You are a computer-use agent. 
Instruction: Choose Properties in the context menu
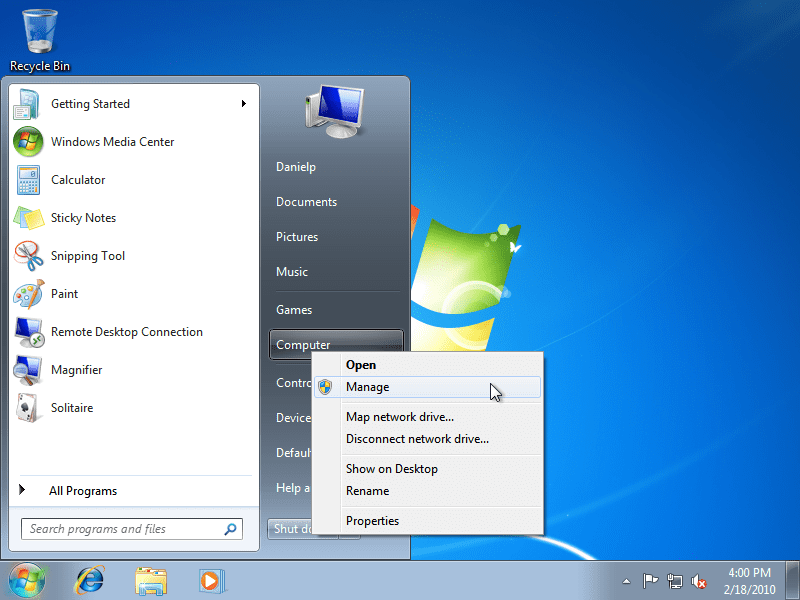[x=372, y=521]
